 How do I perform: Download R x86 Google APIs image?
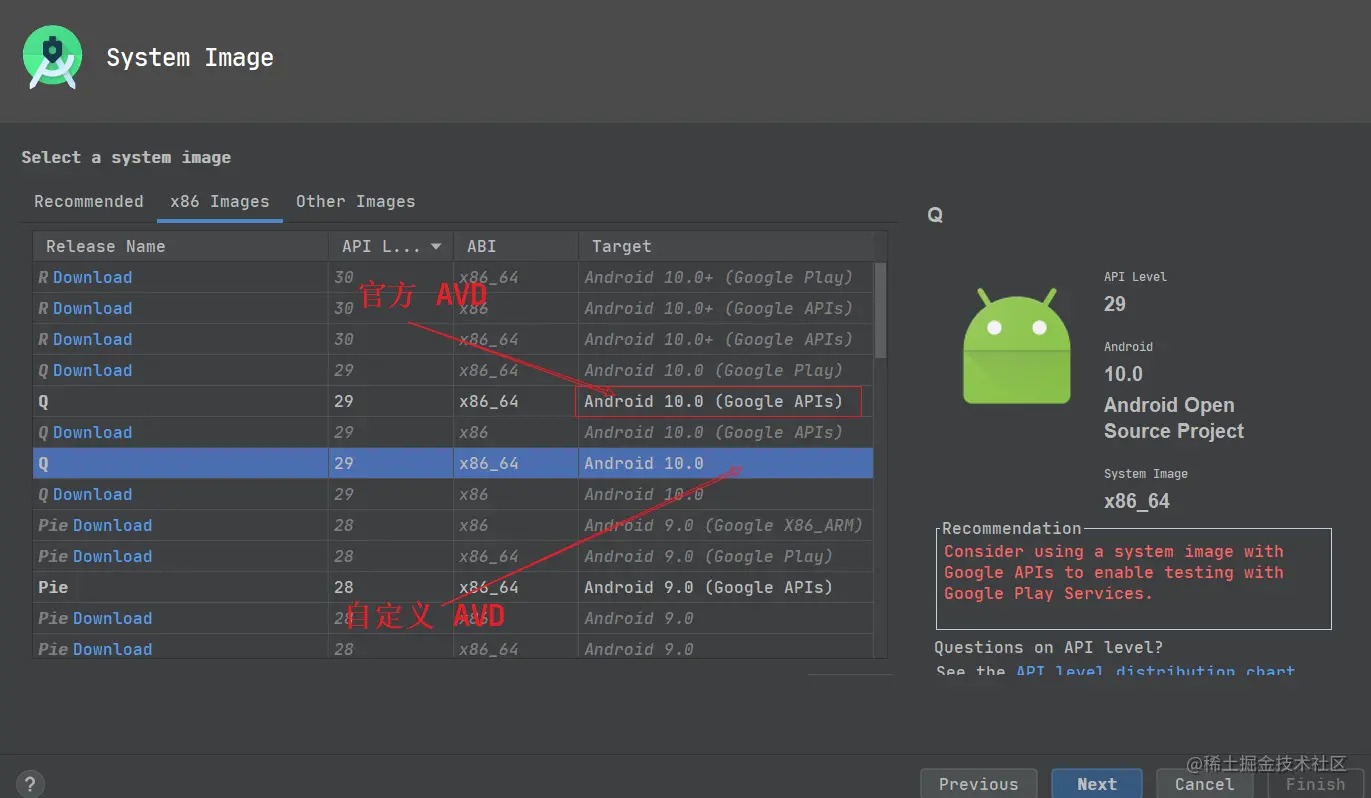92,308
